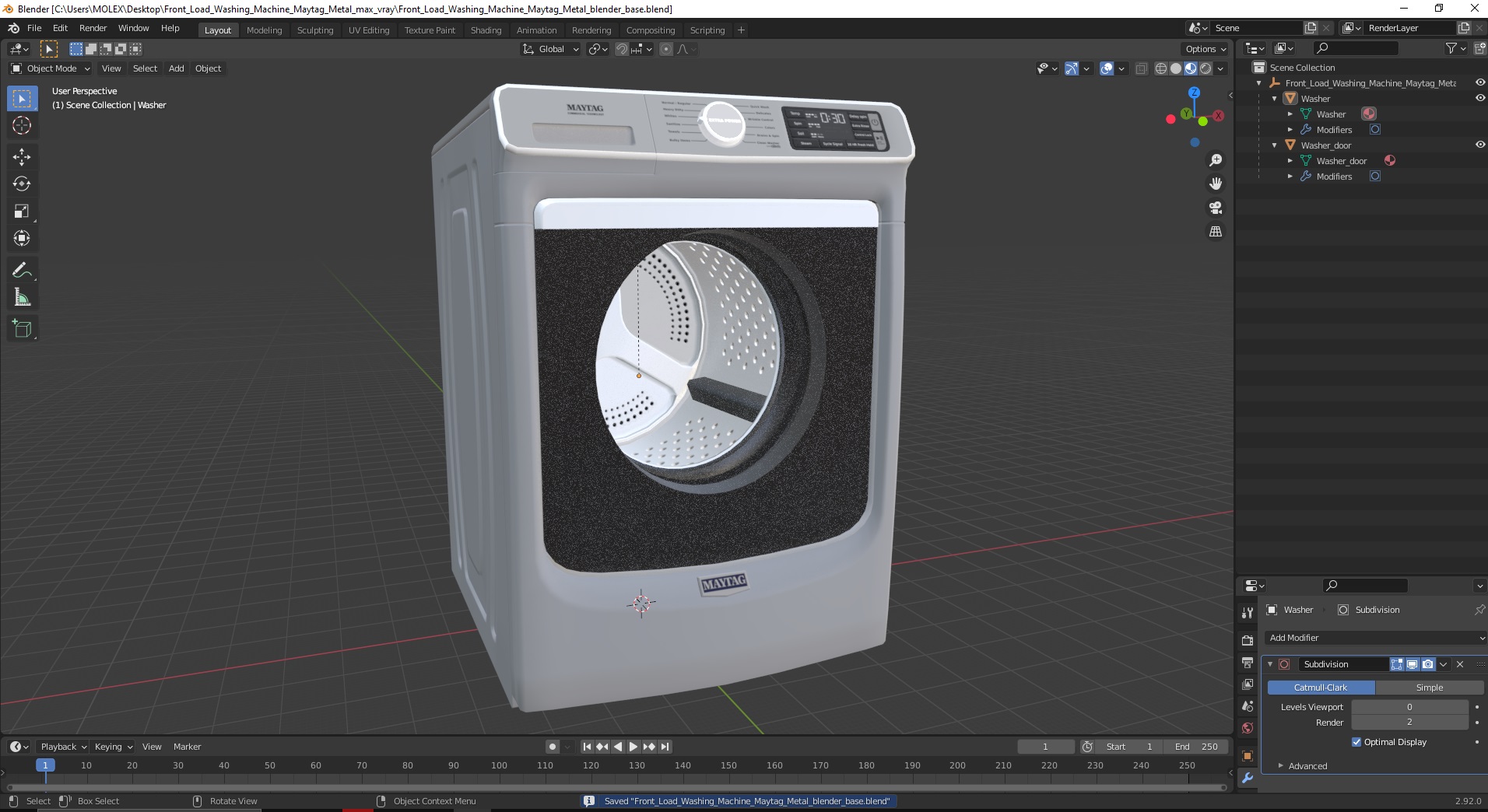Switch to the Shading workspace tab
The width and height of the screenshot is (1488, 812).
tap(486, 30)
